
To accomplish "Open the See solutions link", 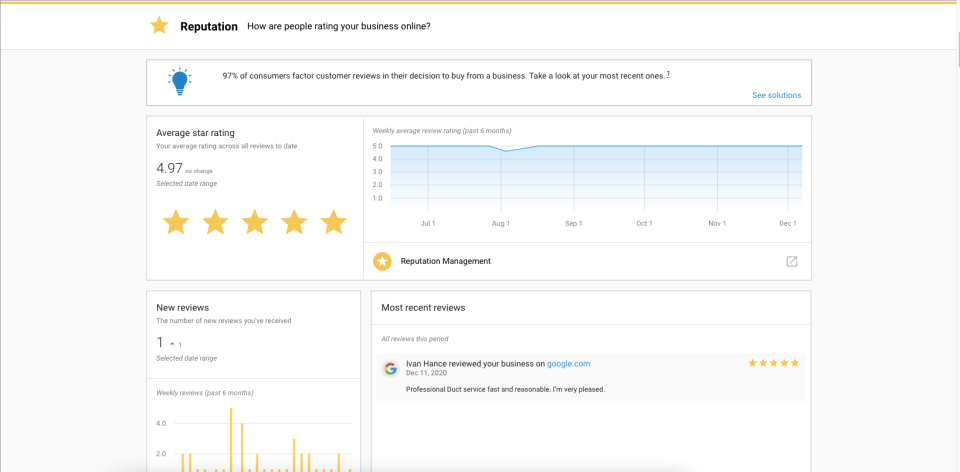I will coord(776,95).
